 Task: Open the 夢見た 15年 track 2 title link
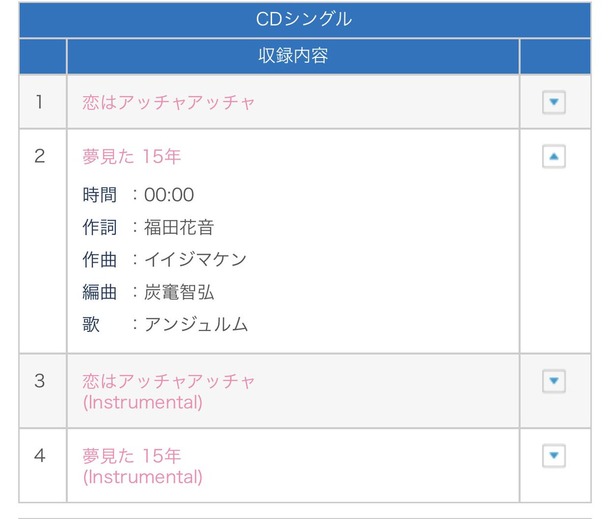(131, 157)
